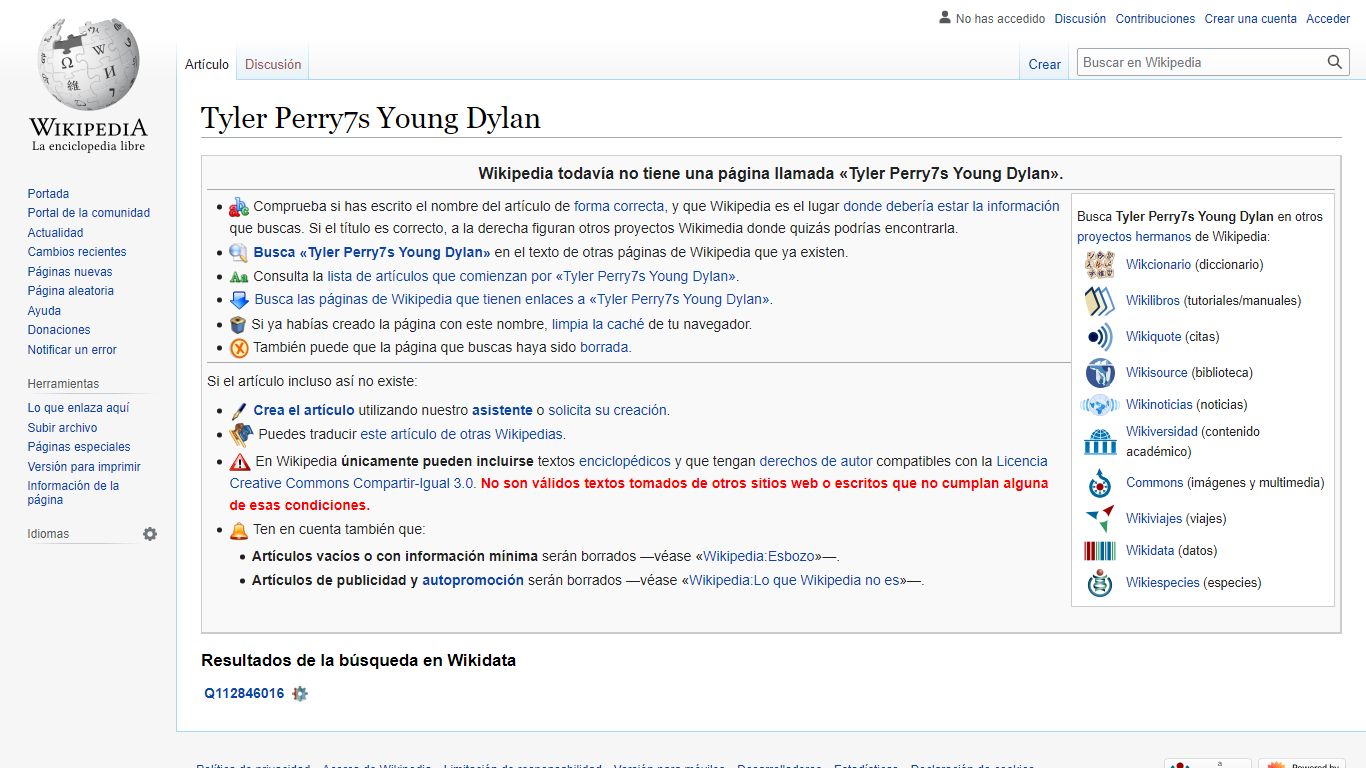The image size is (1366, 768).
Task: Click the user silhouette icon beside No has accedido
Action: coord(945,17)
